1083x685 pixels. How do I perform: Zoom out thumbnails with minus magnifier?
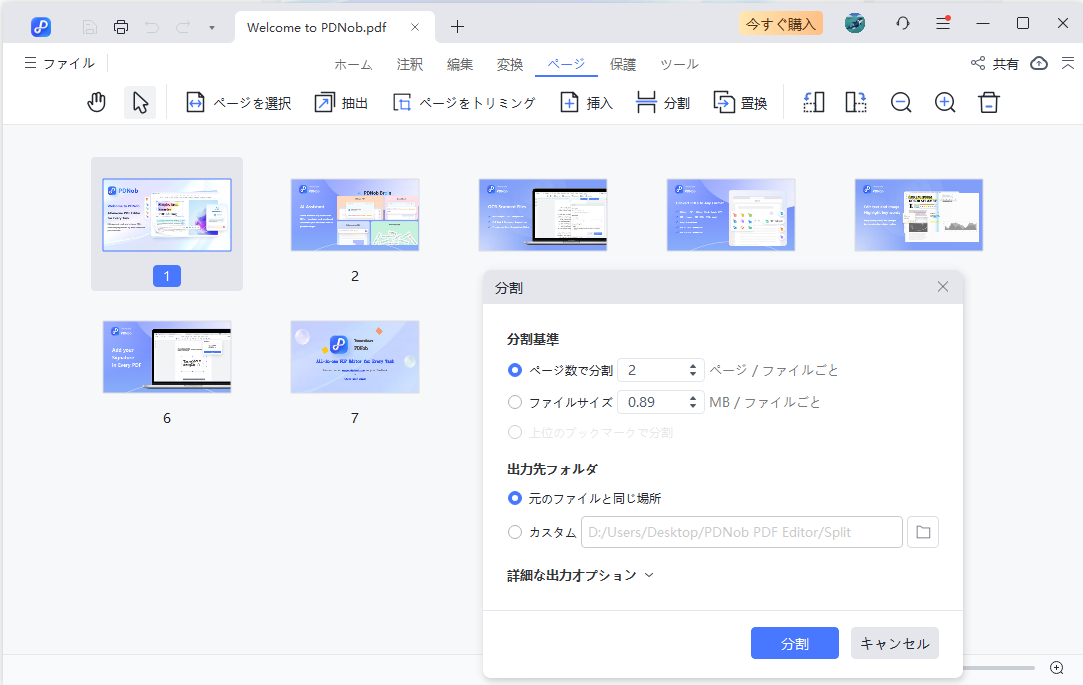901,103
